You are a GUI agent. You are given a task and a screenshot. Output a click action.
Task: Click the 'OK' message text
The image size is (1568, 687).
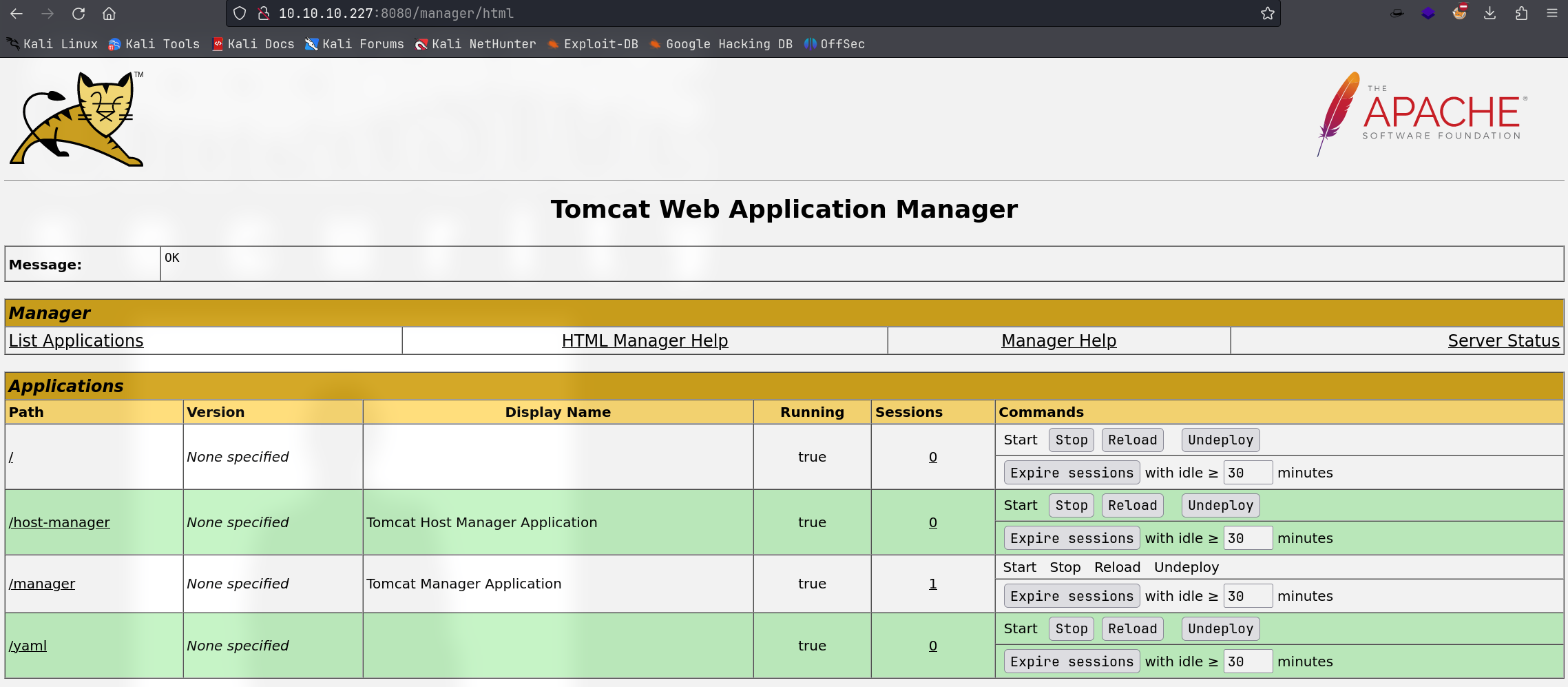point(171,258)
